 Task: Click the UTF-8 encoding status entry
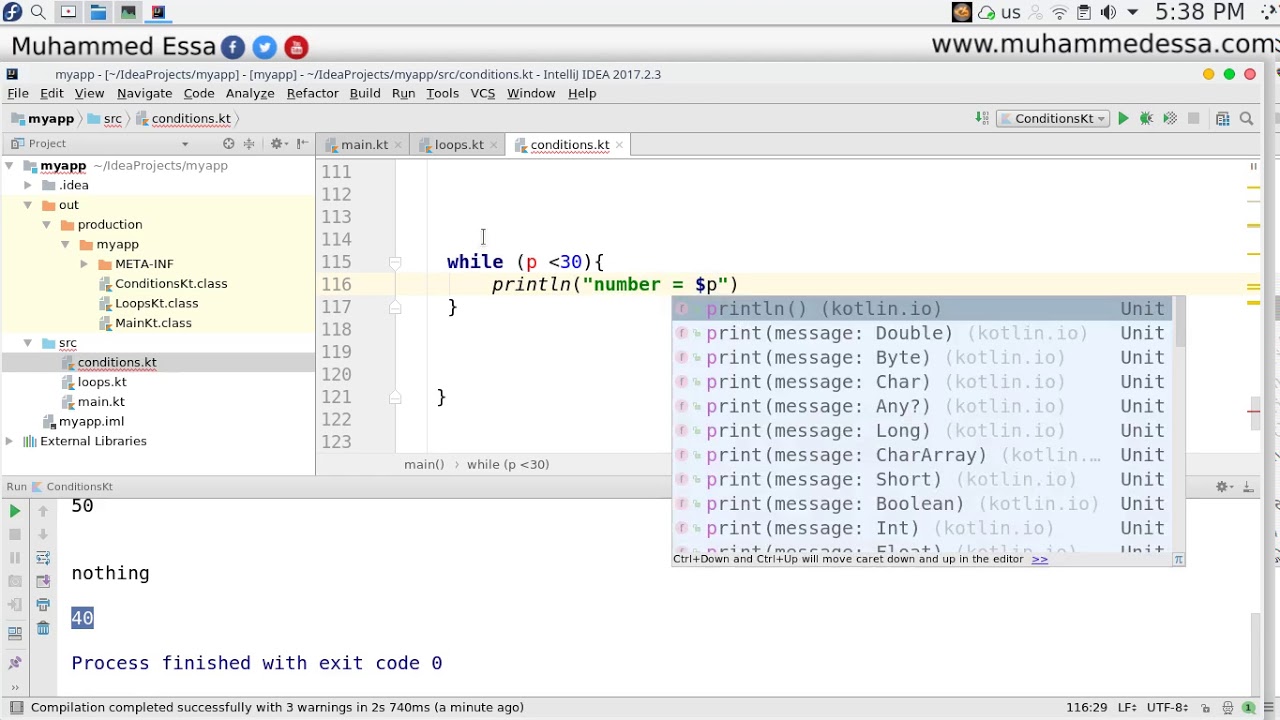[1167, 707]
